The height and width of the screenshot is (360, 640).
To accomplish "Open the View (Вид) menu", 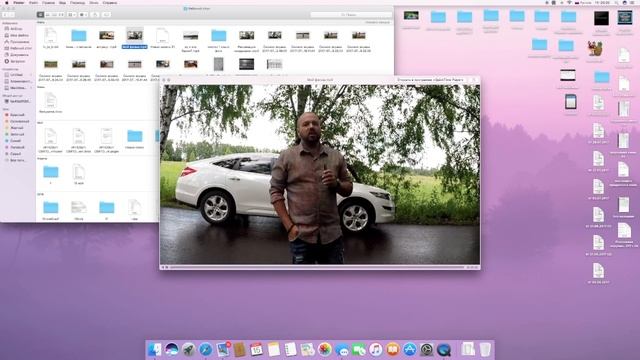I will coord(62,2).
